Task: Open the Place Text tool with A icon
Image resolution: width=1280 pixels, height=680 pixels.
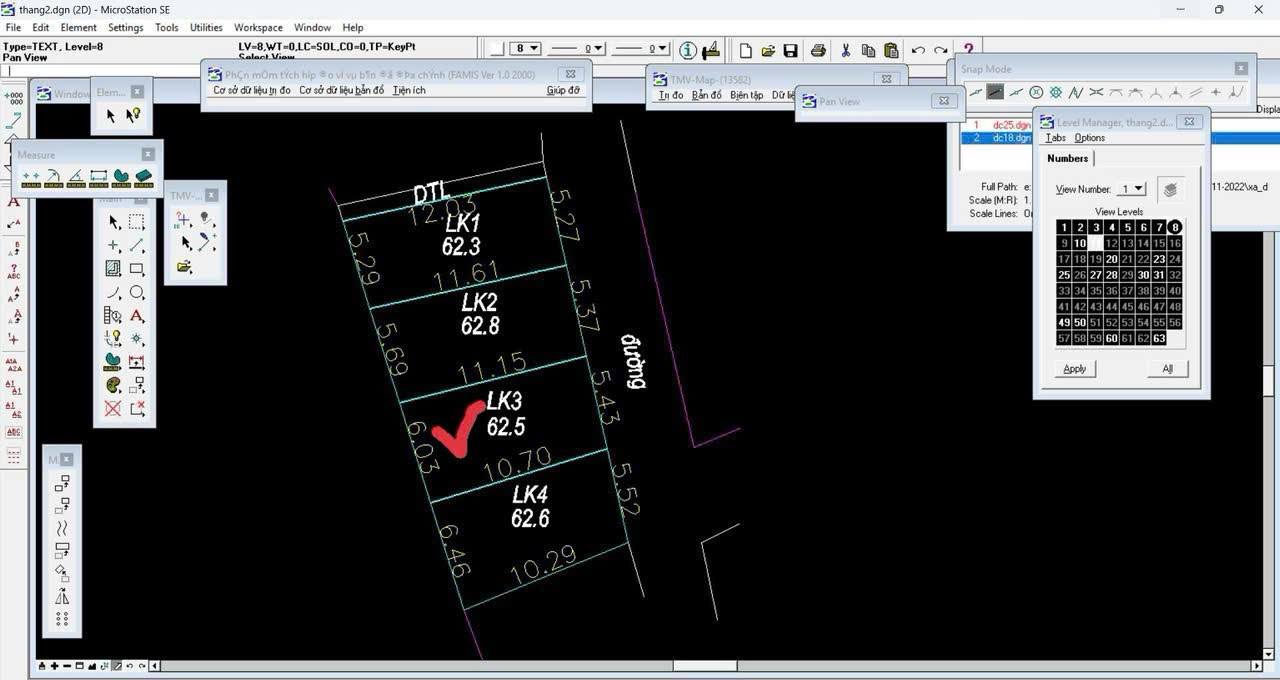Action: click(x=134, y=315)
